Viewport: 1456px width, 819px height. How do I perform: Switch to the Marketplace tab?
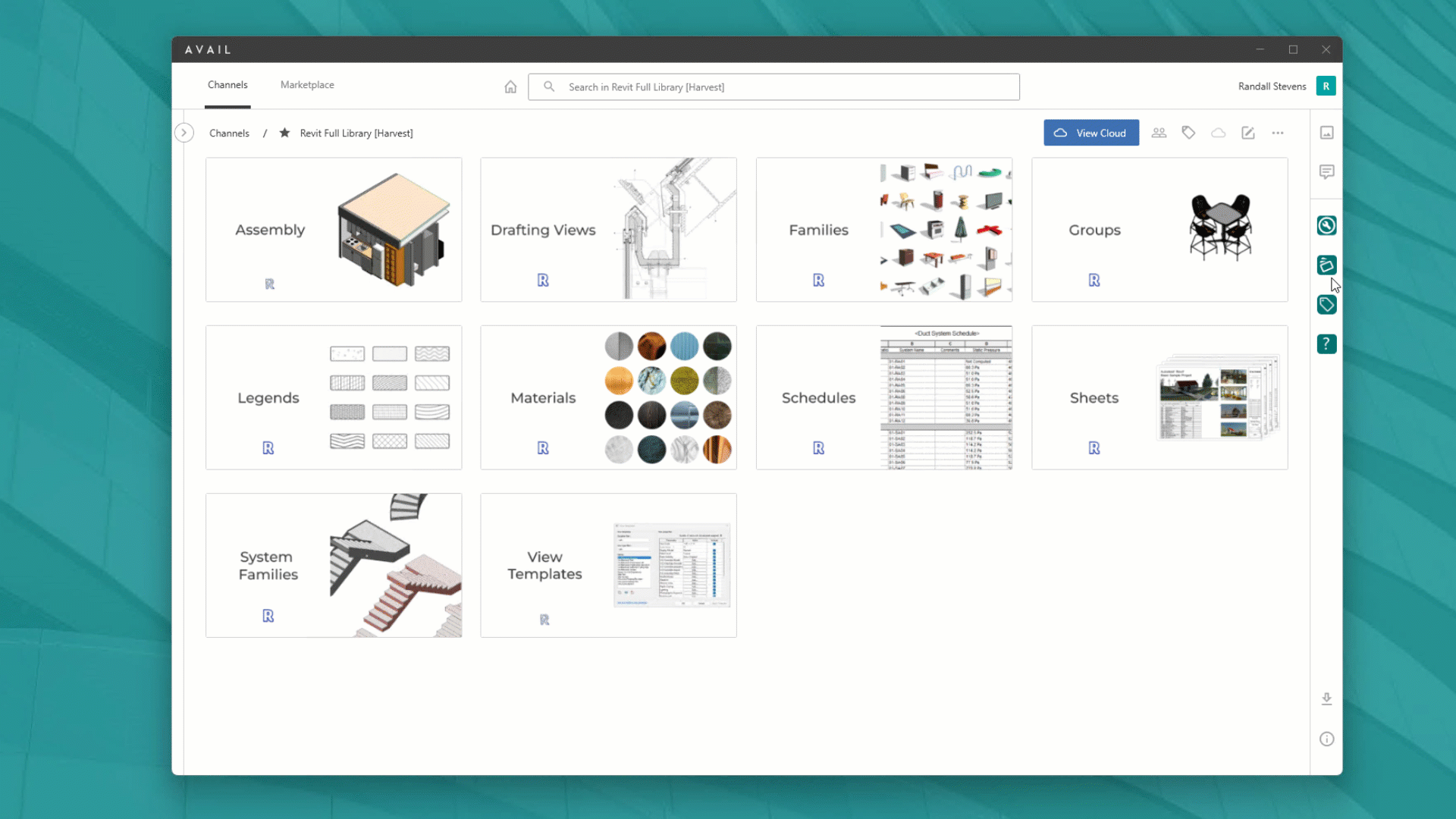click(307, 84)
